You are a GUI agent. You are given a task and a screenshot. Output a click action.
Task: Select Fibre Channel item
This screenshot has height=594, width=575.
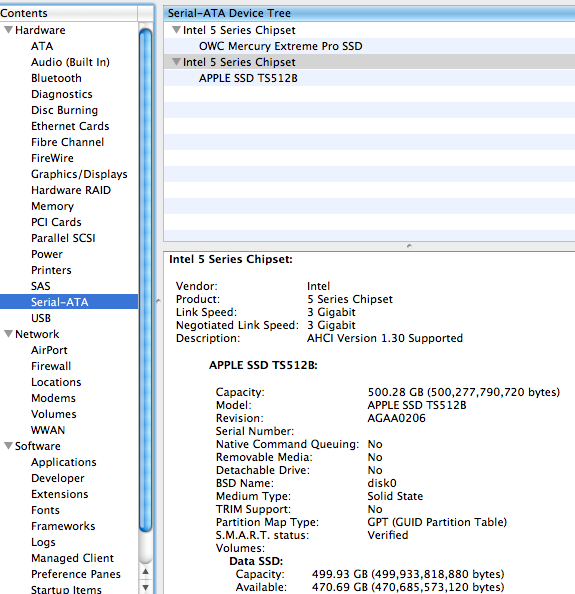[67, 142]
